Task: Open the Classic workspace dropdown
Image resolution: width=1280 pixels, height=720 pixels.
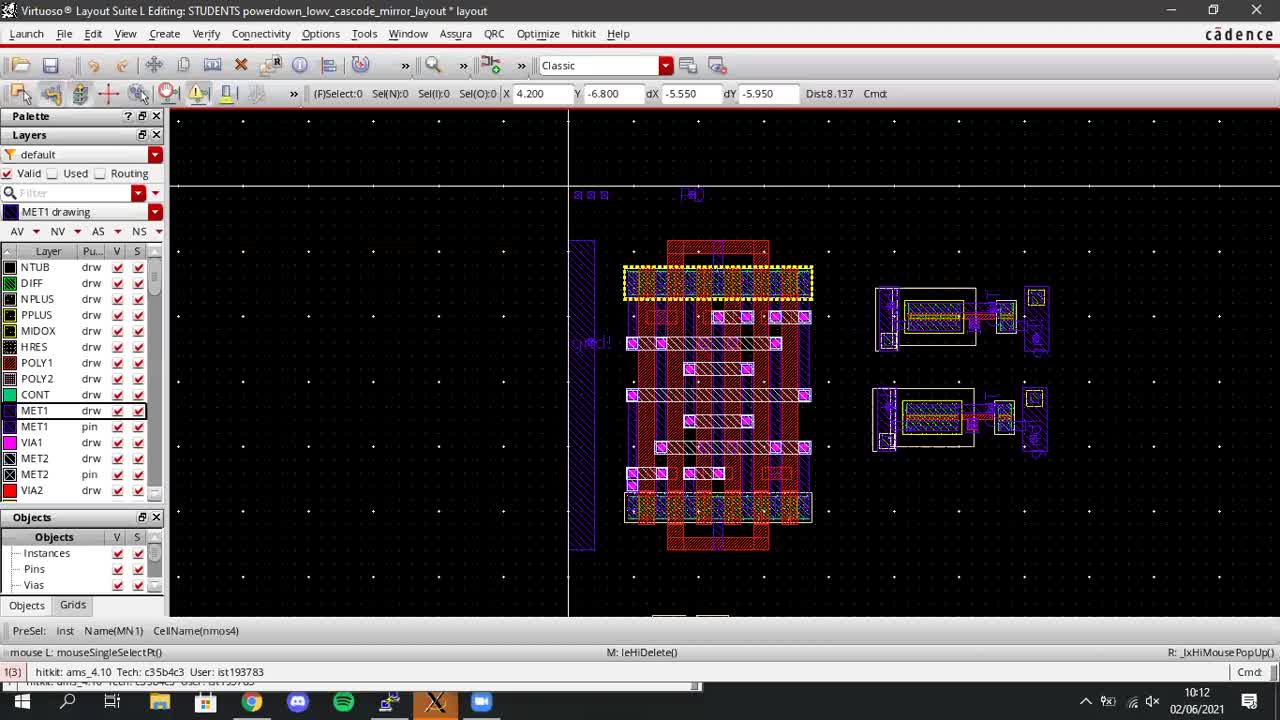Action: point(665,65)
